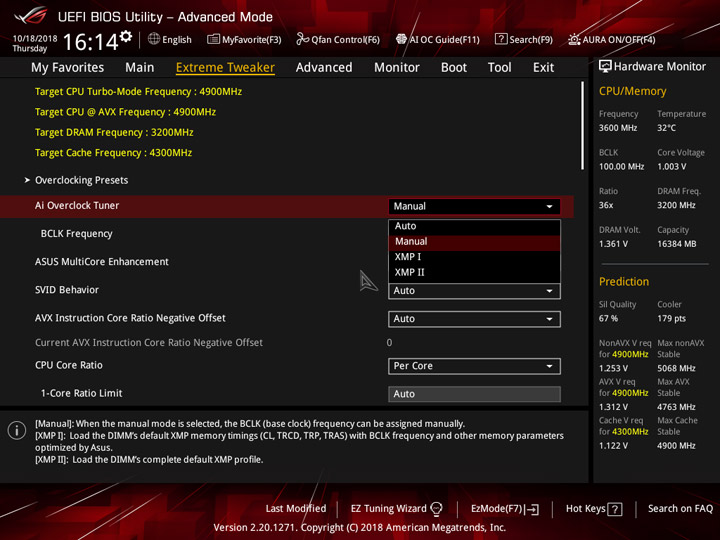Click the Hot Keys question icon
Viewport: 720px width, 540px height.
pos(614,509)
